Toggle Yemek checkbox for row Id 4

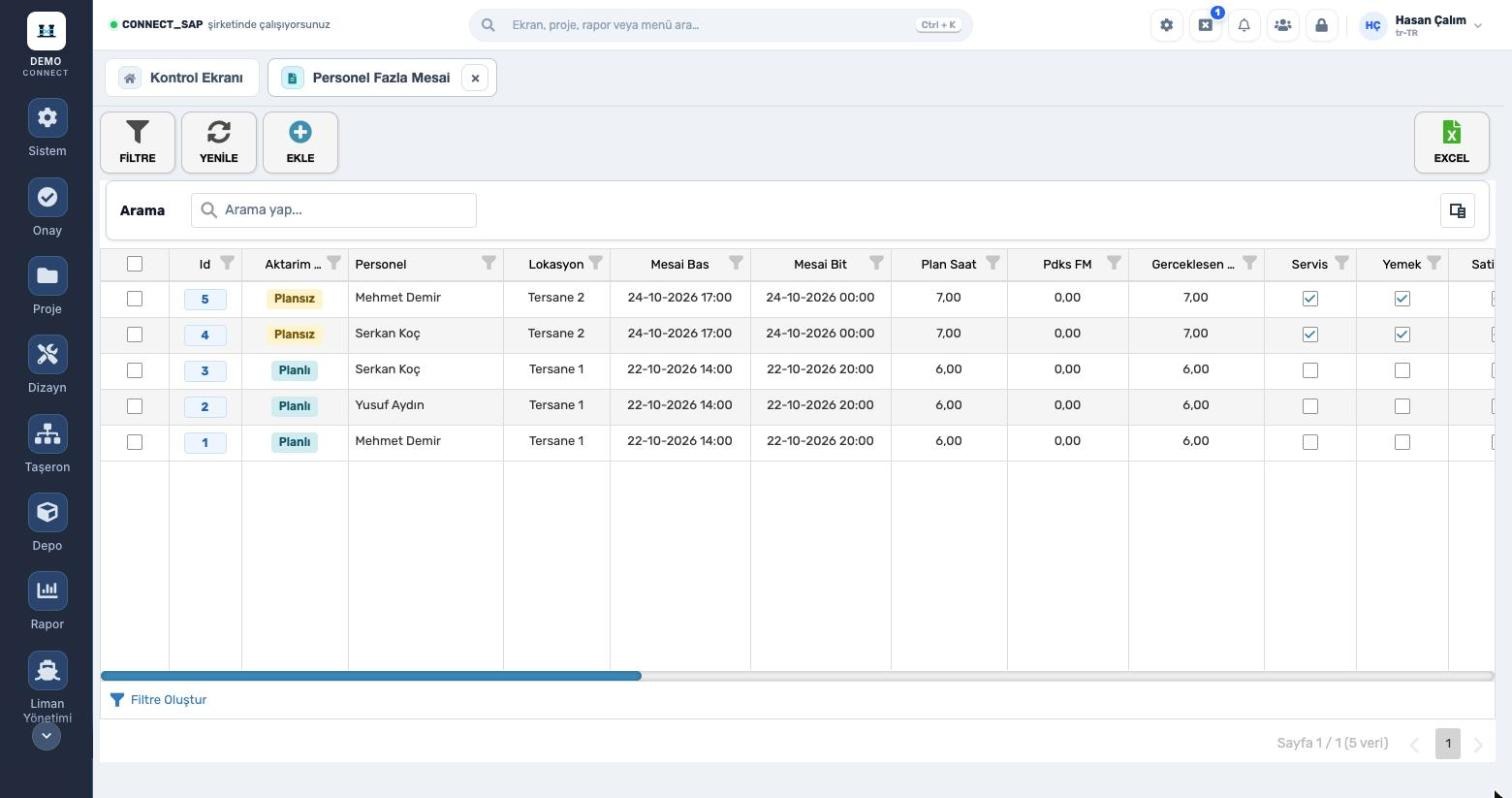pyautogui.click(x=1402, y=335)
